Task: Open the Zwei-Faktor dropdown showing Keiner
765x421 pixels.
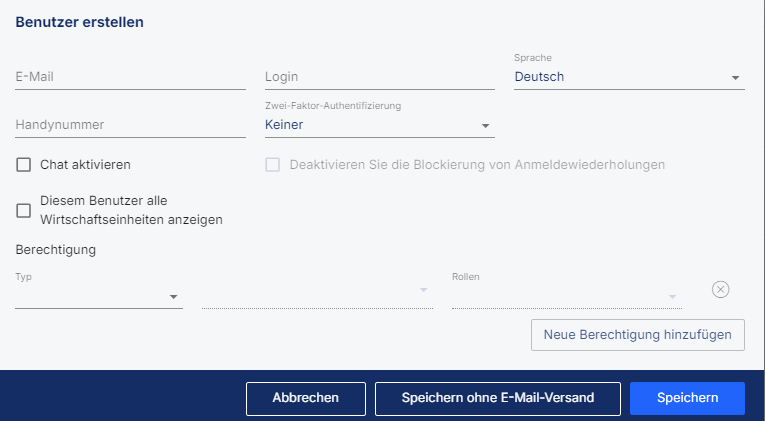Action: [380, 125]
